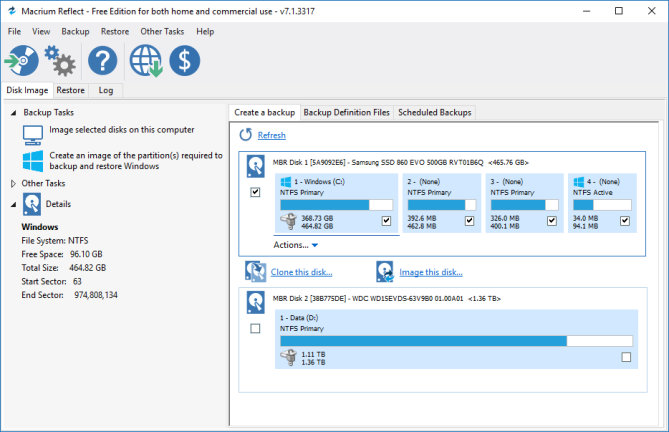Image resolution: width=669 pixels, height=432 pixels.
Task: Switch to the Restore tab
Action: [71, 90]
